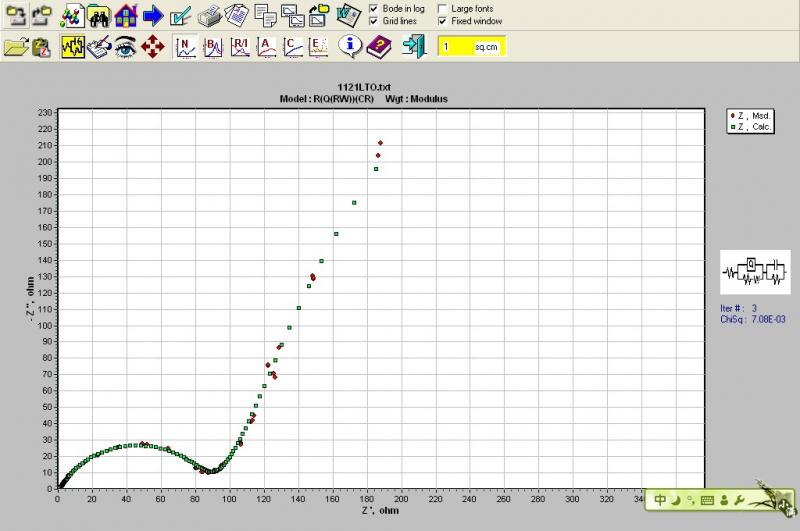
Task: Click the yellow waveform signal icon
Action: pos(72,46)
